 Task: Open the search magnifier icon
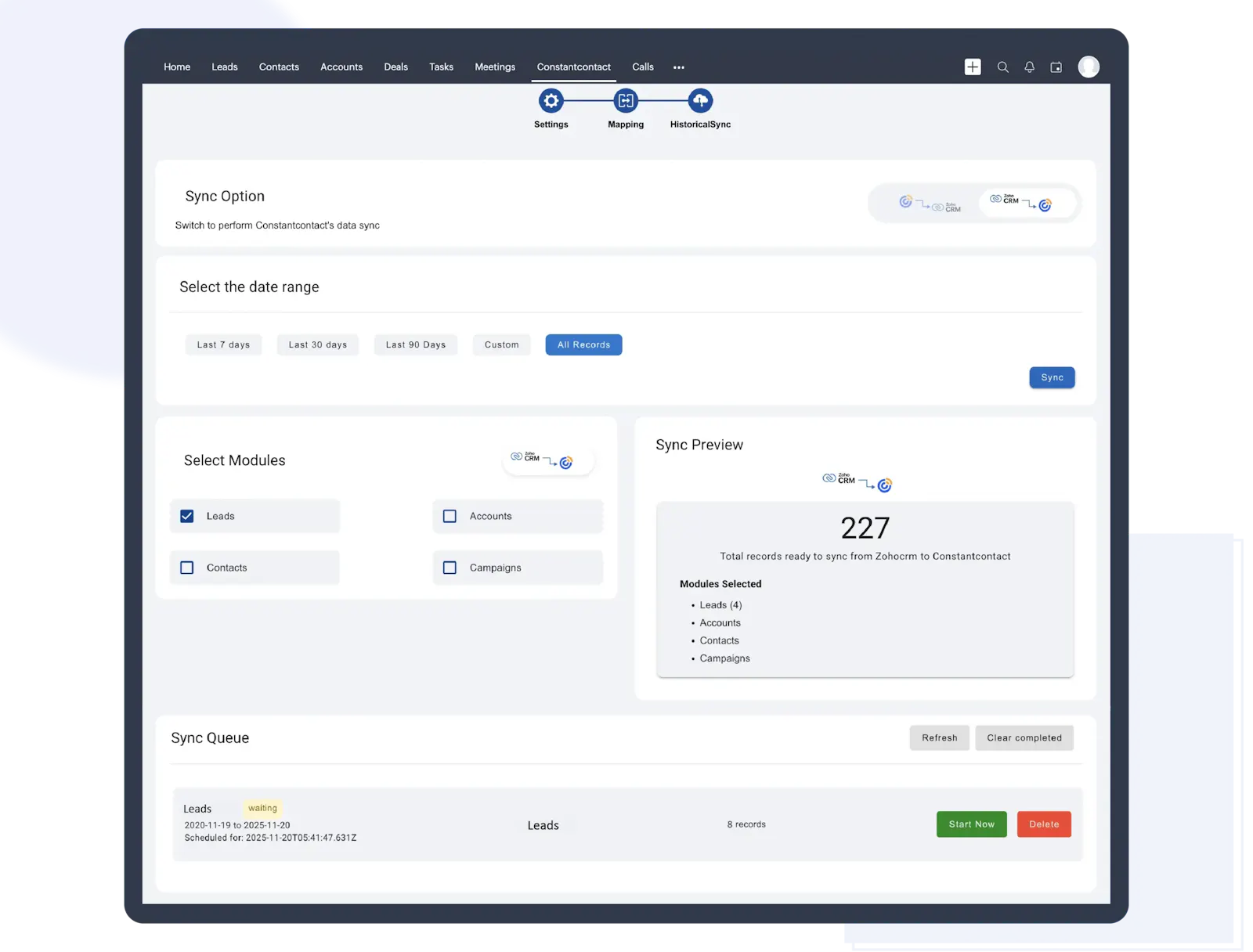click(x=1002, y=67)
